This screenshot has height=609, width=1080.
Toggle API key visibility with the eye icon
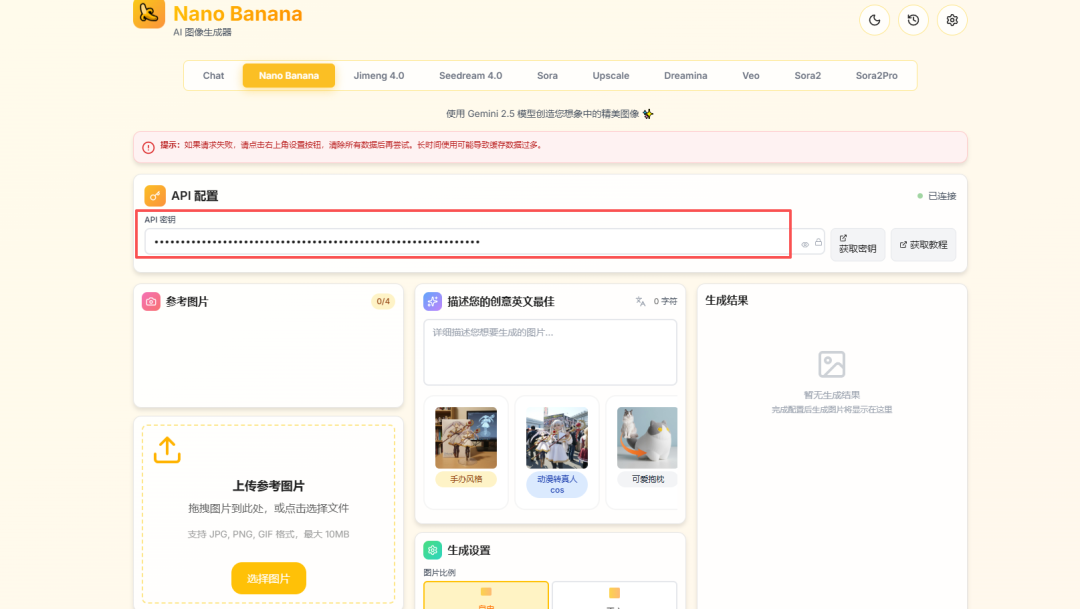click(805, 243)
